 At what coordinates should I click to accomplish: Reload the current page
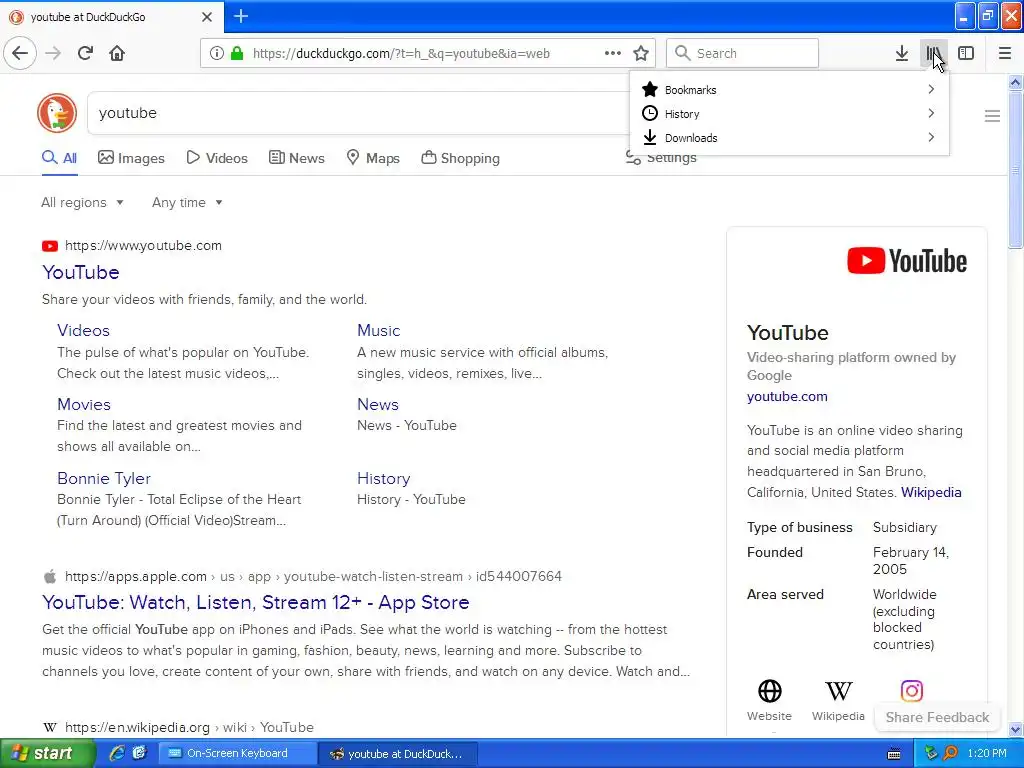(85, 53)
